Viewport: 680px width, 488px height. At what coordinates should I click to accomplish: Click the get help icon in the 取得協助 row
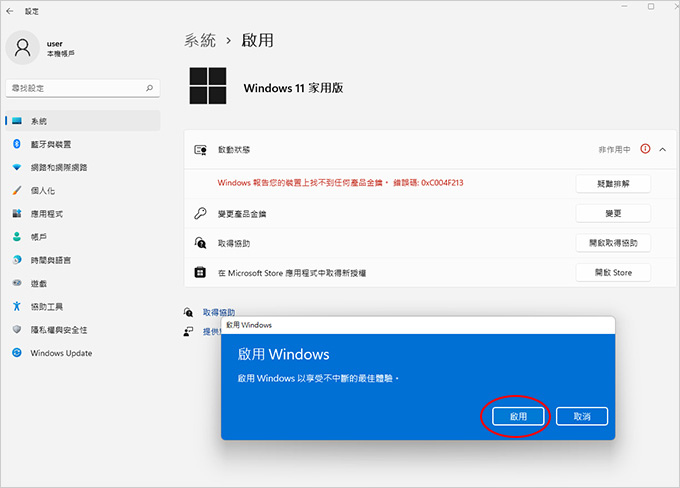[x=200, y=243]
